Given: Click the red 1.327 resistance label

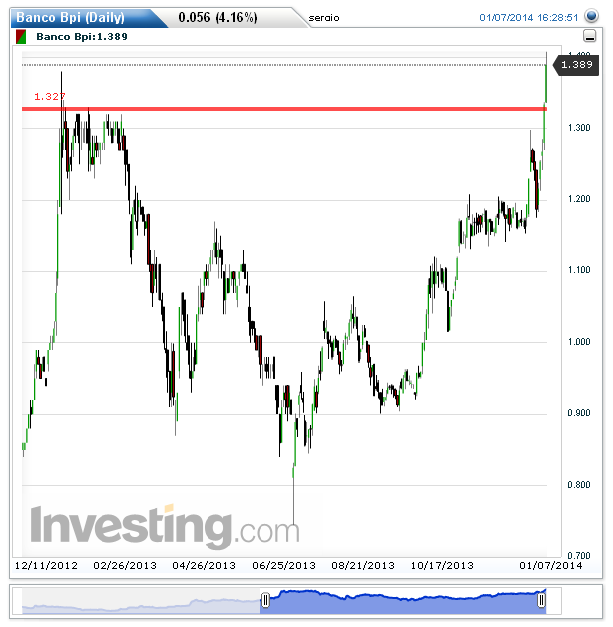Looking at the screenshot, I should pyautogui.click(x=49, y=96).
